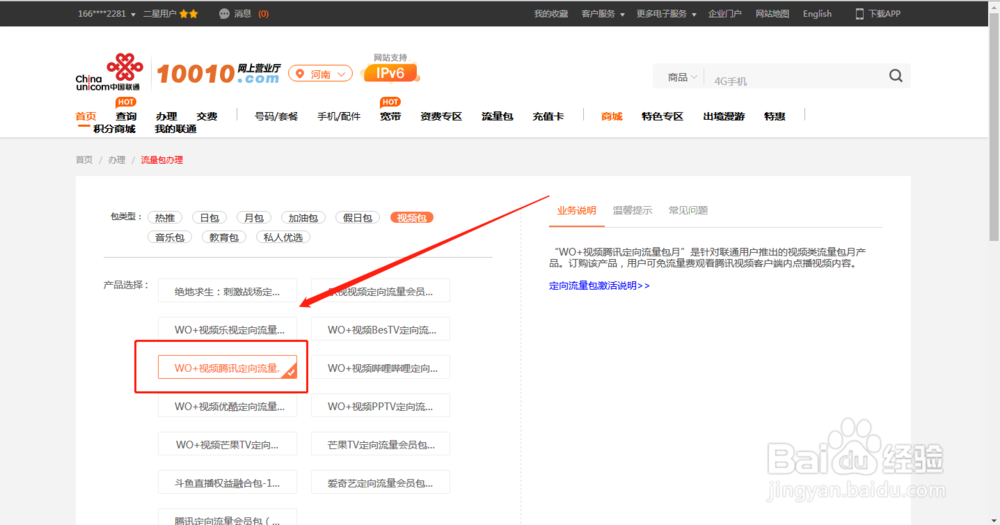Click the 首页 breadcrumb link
Viewport: 1000px width, 525px height.
click(x=84, y=160)
